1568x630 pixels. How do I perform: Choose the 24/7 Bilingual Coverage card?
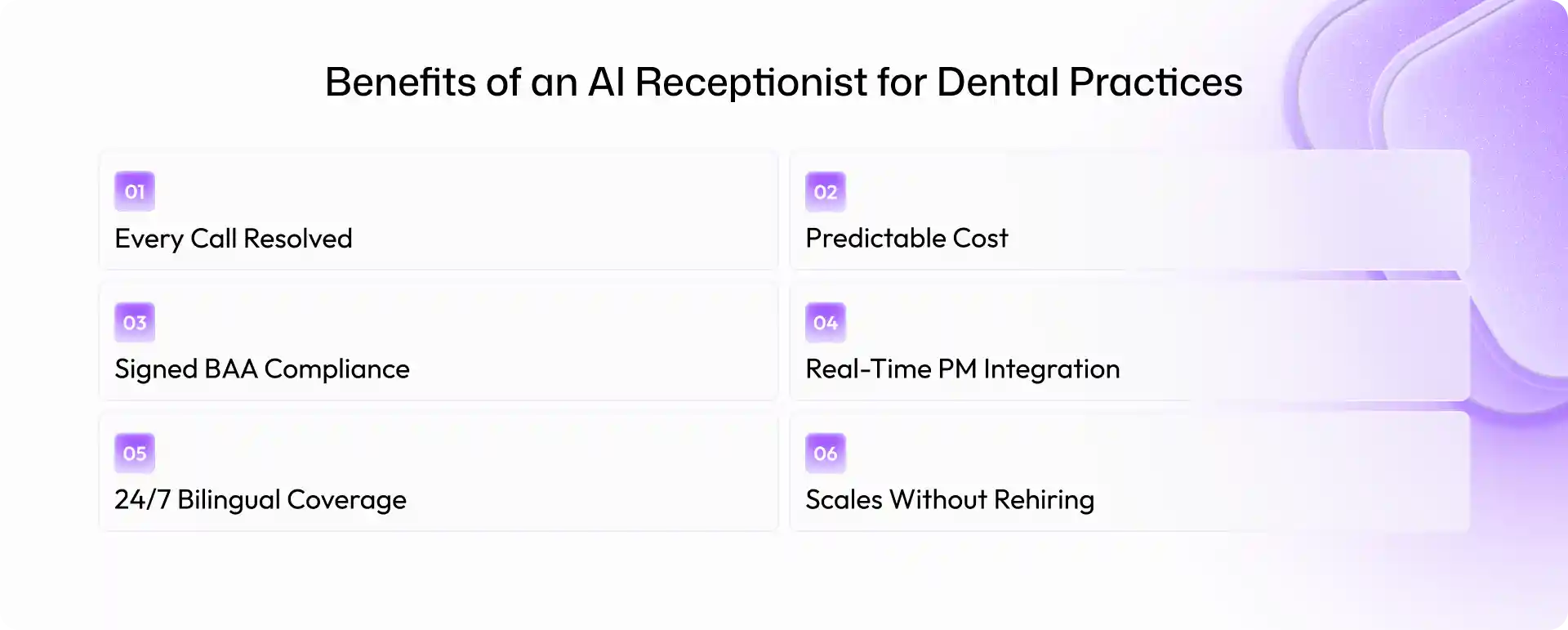(x=439, y=471)
